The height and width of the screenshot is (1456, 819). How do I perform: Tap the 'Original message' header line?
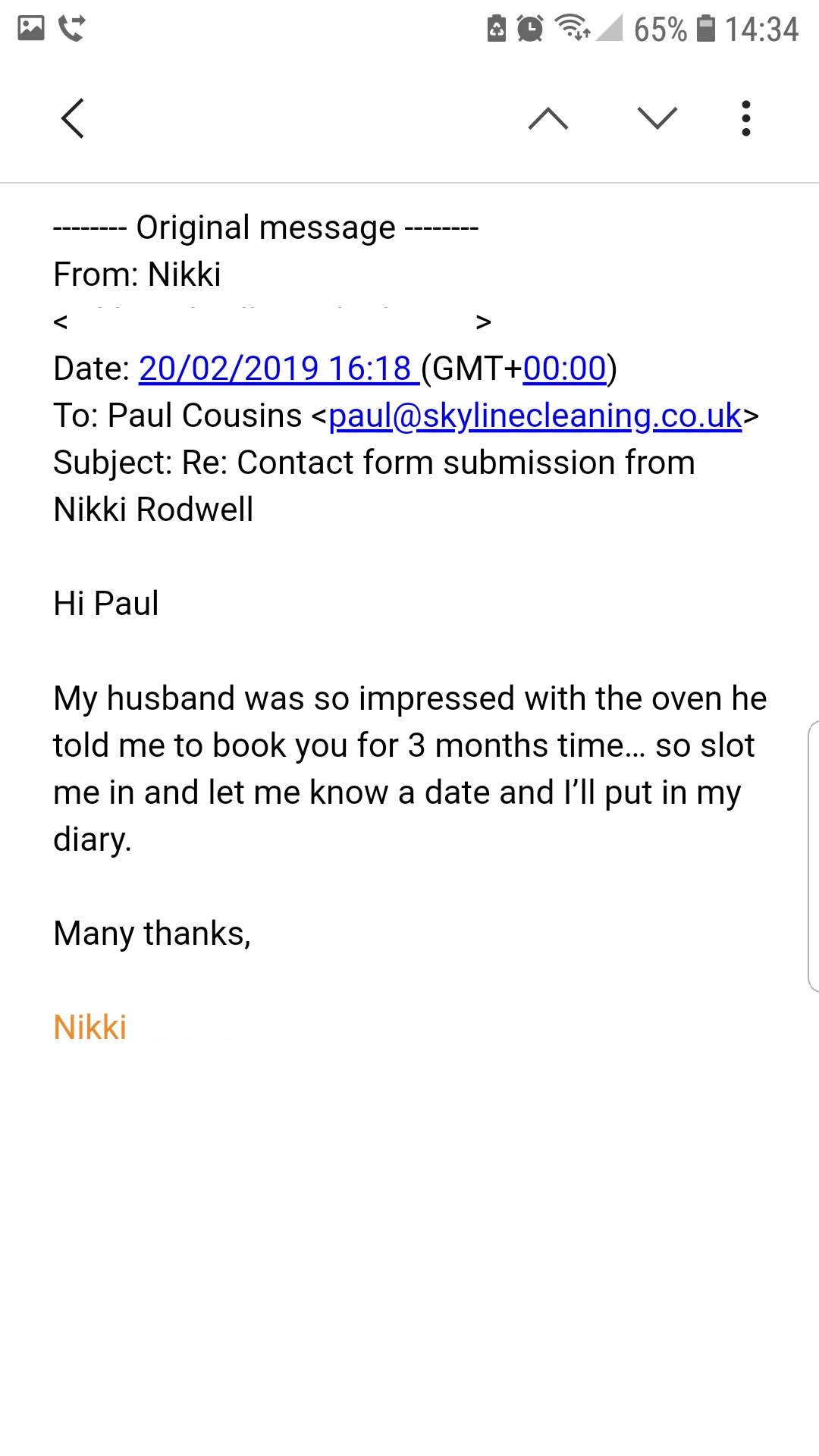[x=265, y=227]
